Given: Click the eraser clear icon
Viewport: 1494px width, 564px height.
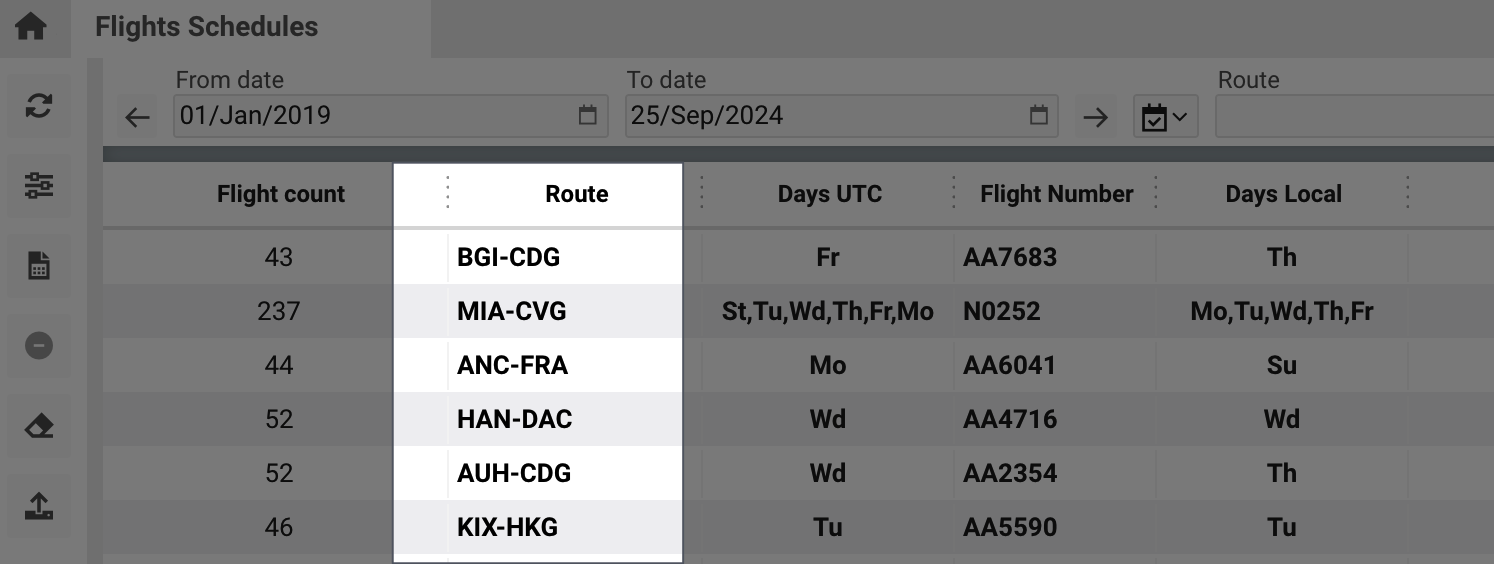Looking at the screenshot, I should 39,427.
